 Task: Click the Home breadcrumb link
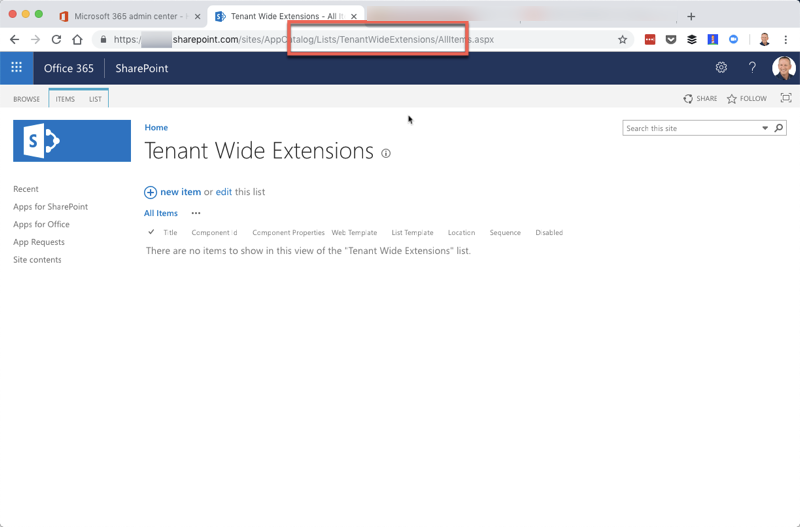coord(156,128)
